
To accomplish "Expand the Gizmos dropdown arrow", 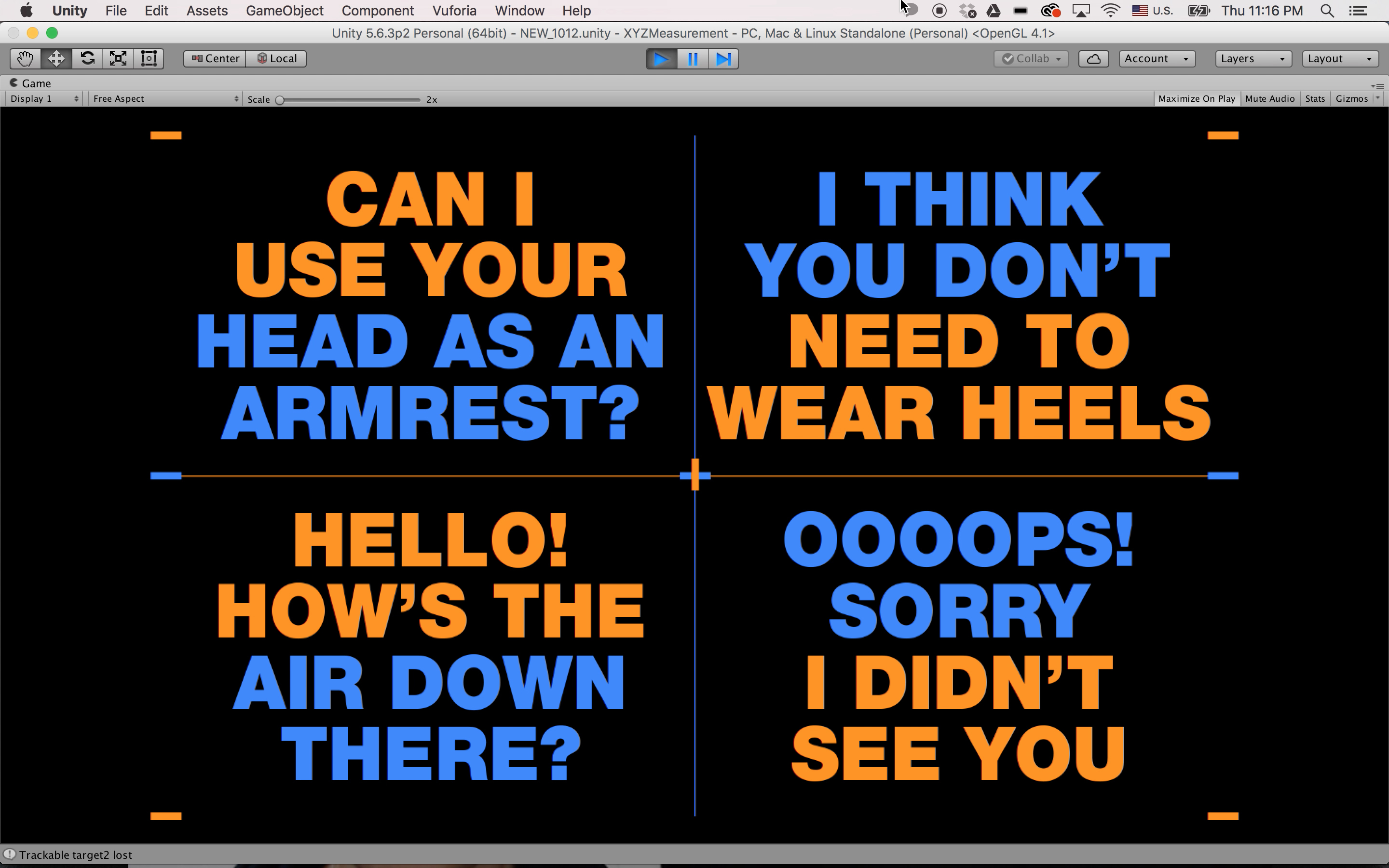I will click(1377, 99).
